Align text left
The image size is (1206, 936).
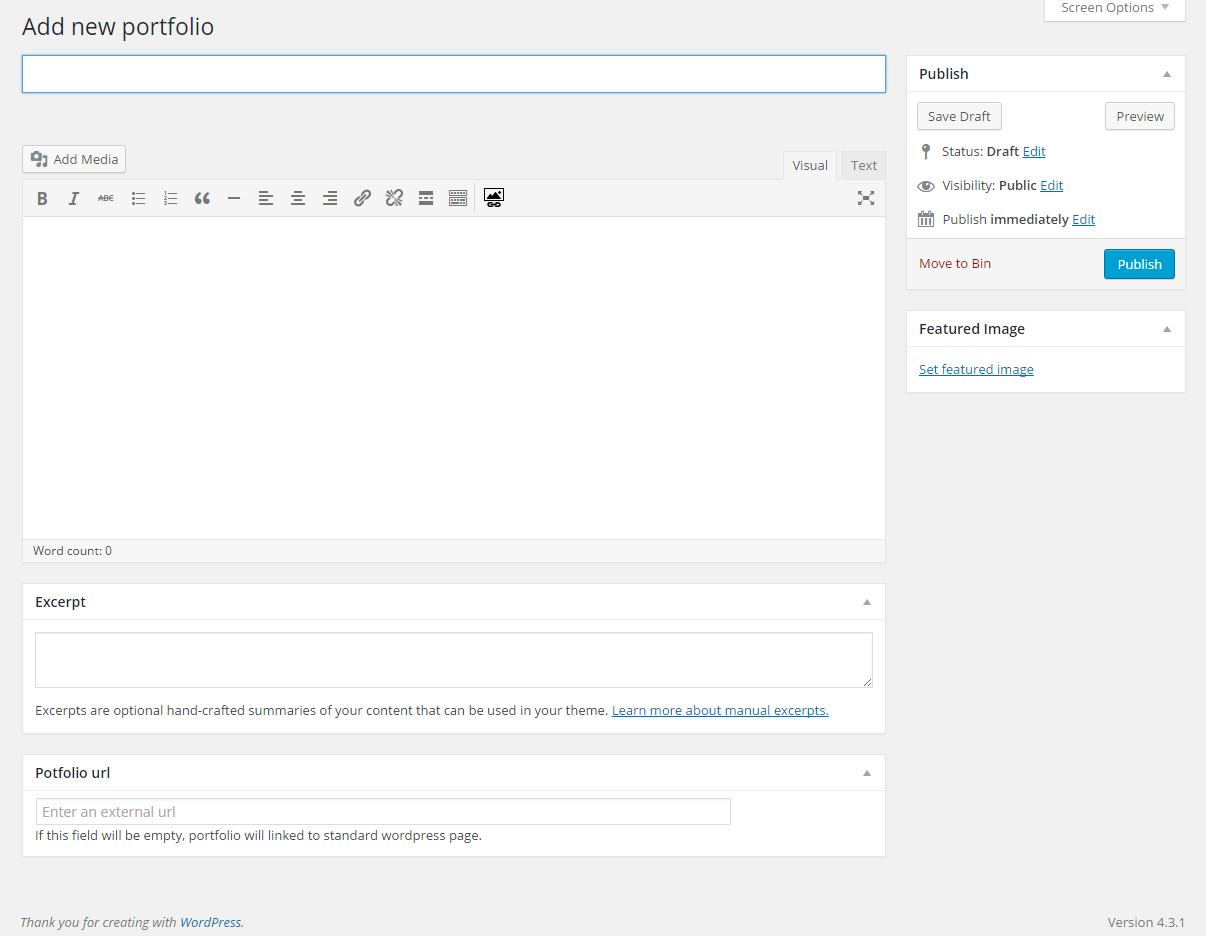[x=266, y=198]
